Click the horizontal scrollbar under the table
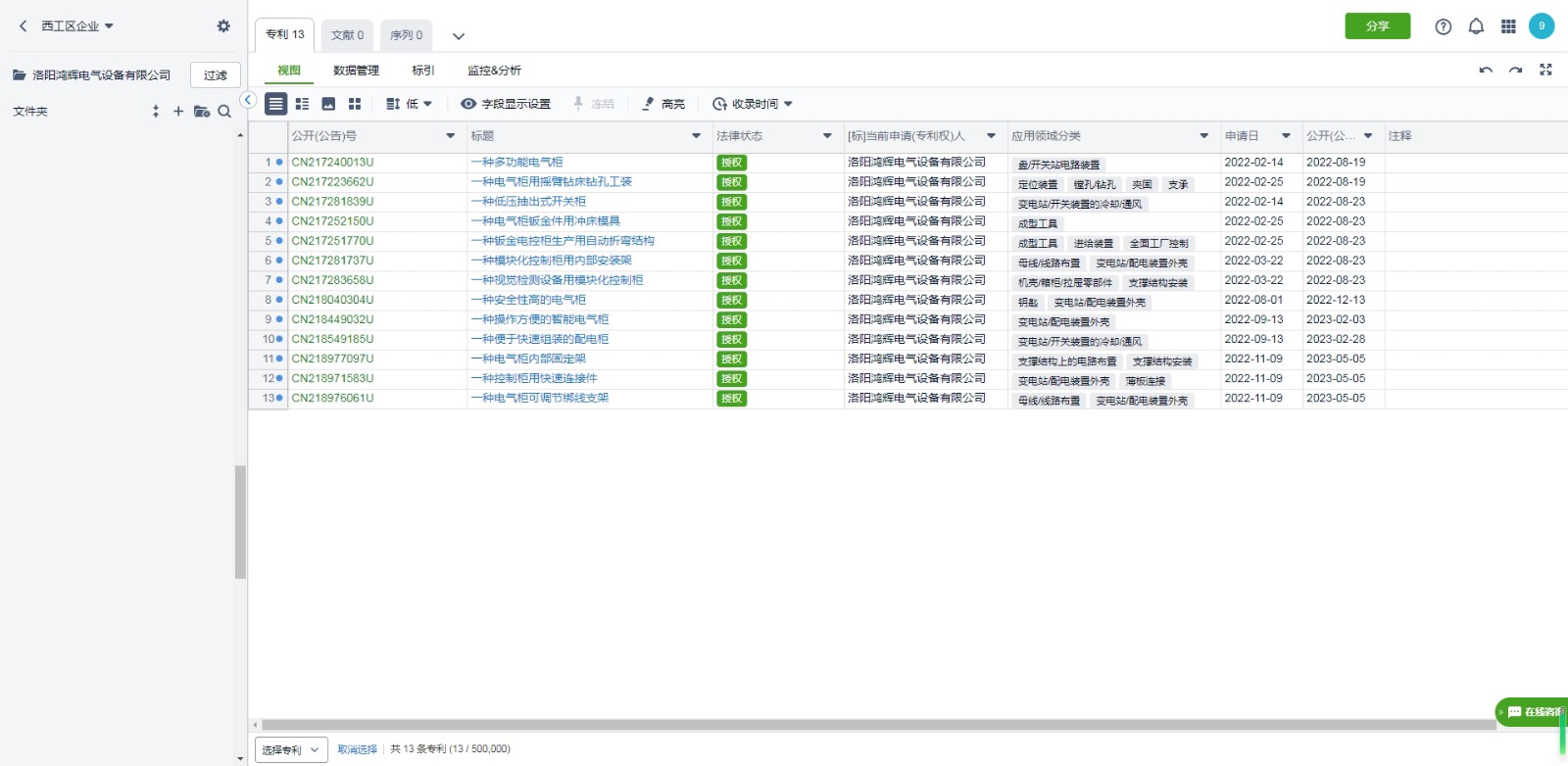 (x=878, y=725)
